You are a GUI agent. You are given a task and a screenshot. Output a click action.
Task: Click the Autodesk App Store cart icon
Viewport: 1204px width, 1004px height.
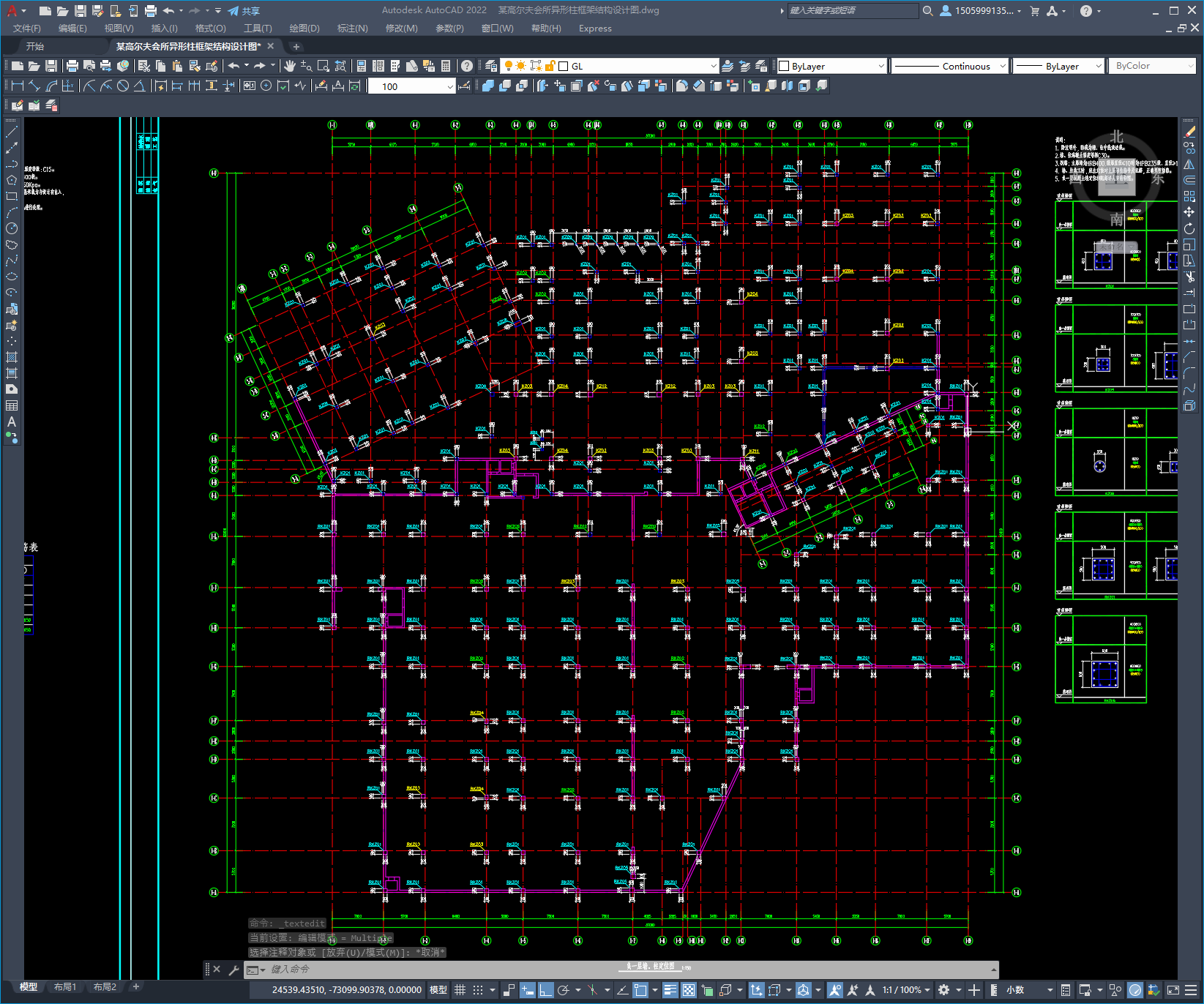click(x=1034, y=11)
